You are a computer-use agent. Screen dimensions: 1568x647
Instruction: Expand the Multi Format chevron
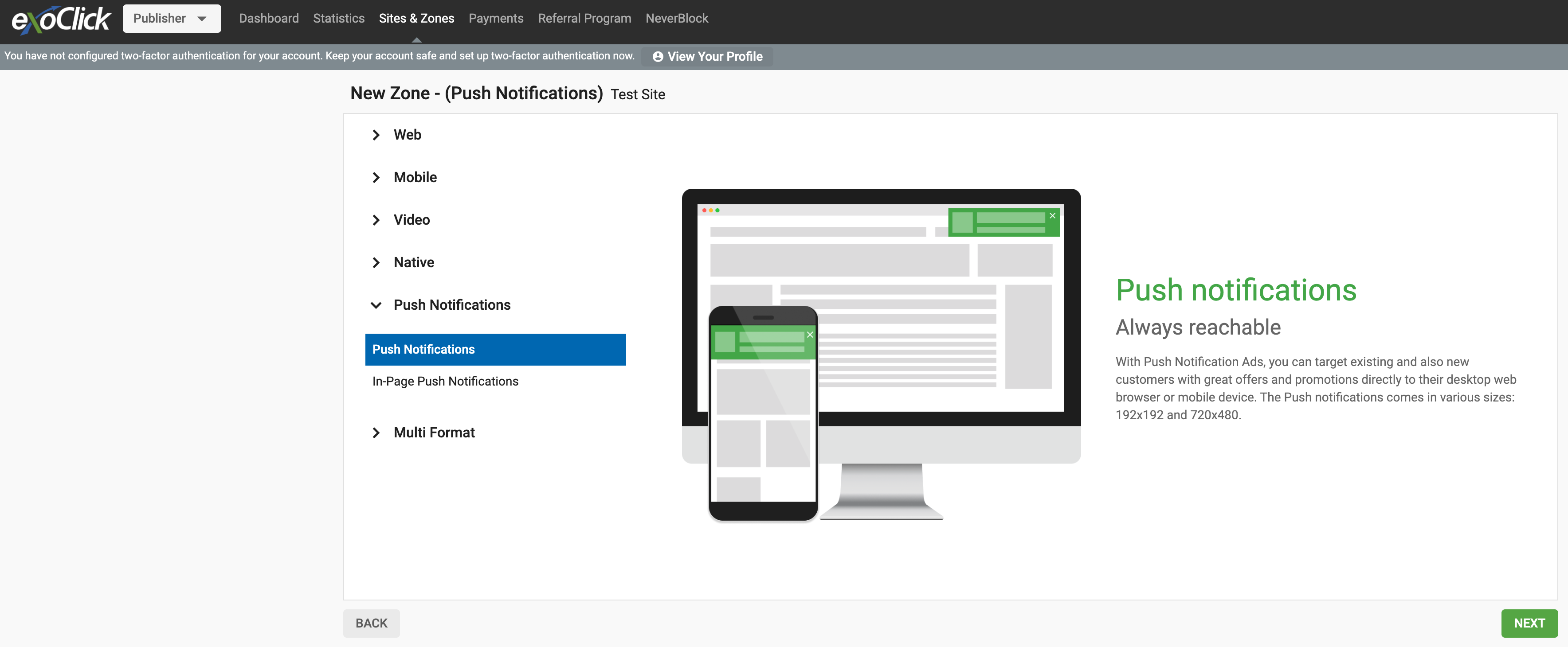pyautogui.click(x=376, y=433)
